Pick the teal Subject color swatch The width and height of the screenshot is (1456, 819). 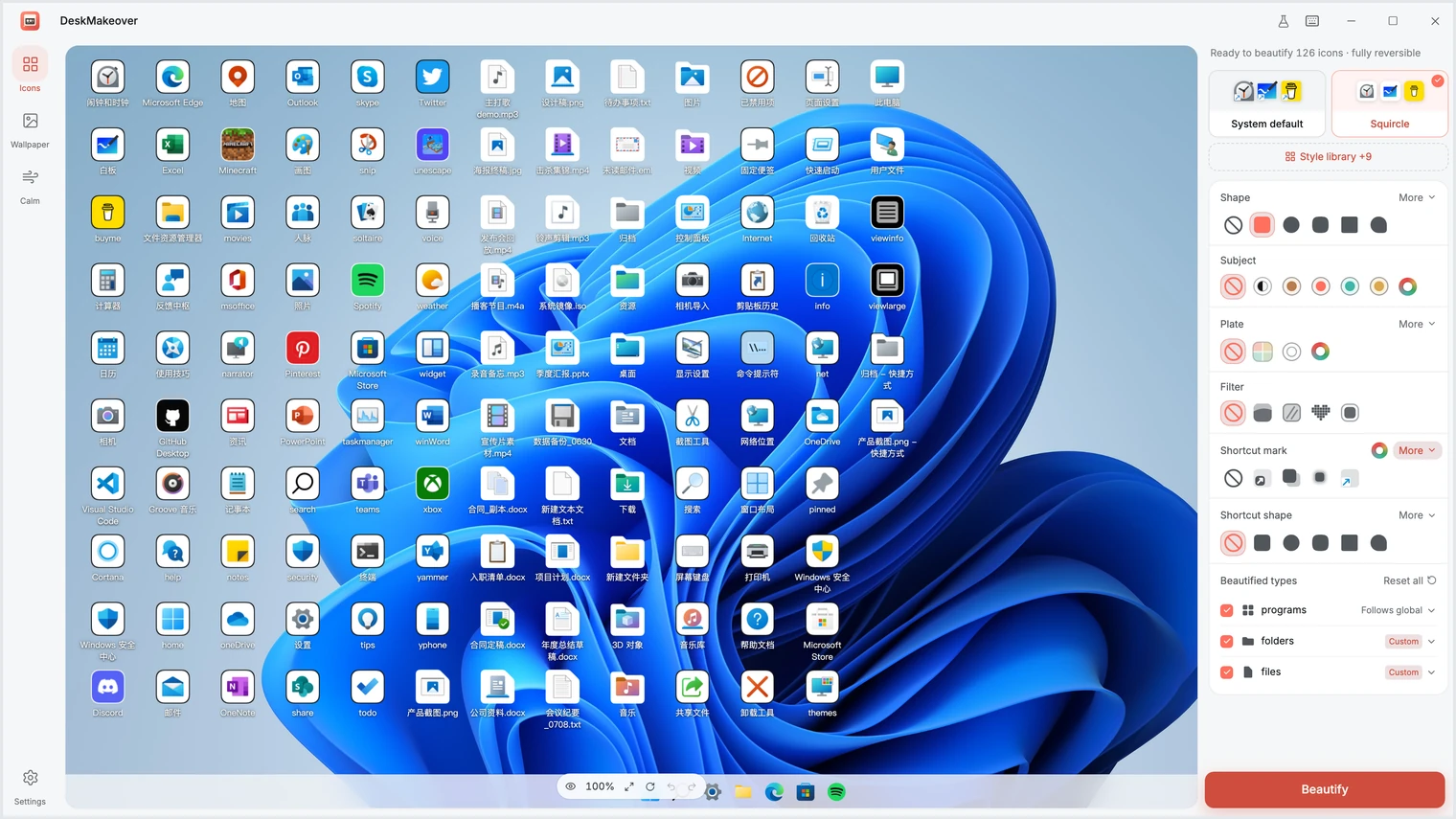coord(1350,286)
